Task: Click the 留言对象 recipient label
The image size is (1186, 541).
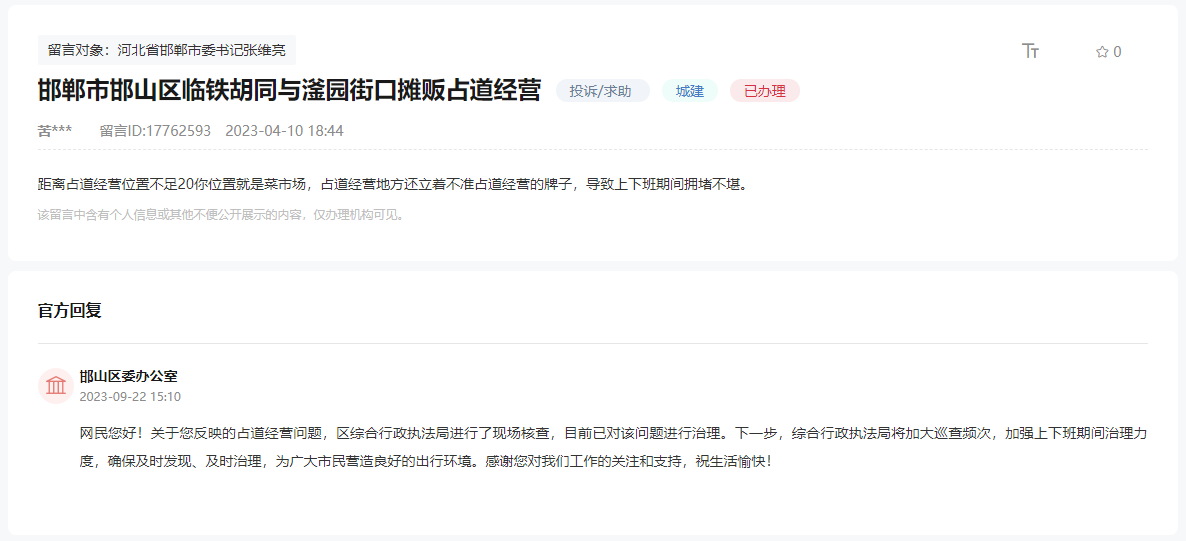Action: (x=167, y=50)
